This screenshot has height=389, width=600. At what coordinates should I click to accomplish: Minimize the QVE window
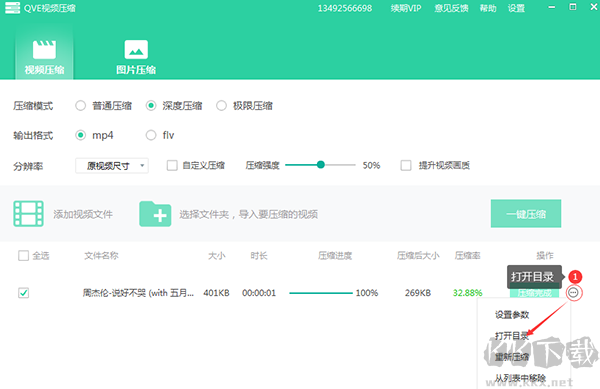tap(551, 7)
